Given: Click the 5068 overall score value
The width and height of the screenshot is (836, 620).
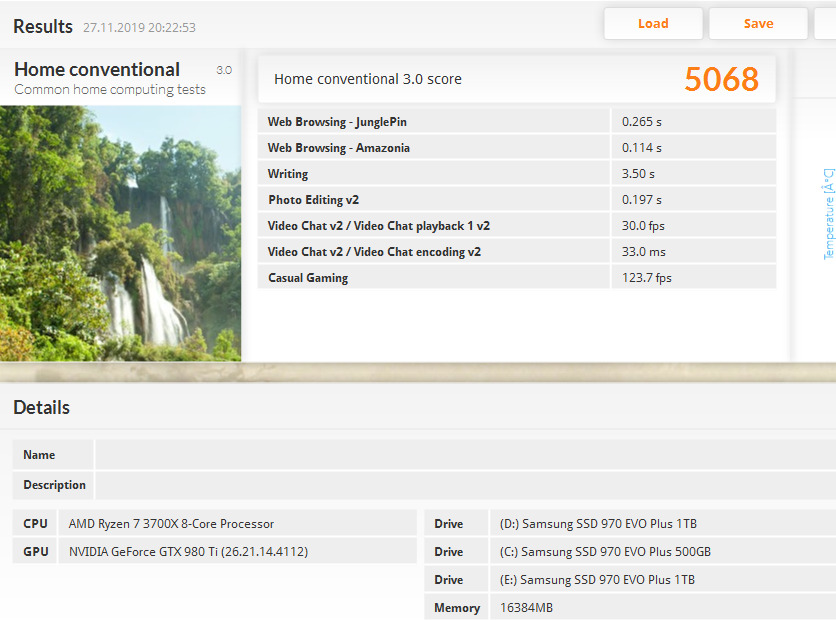Looking at the screenshot, I should click(721, 79).
